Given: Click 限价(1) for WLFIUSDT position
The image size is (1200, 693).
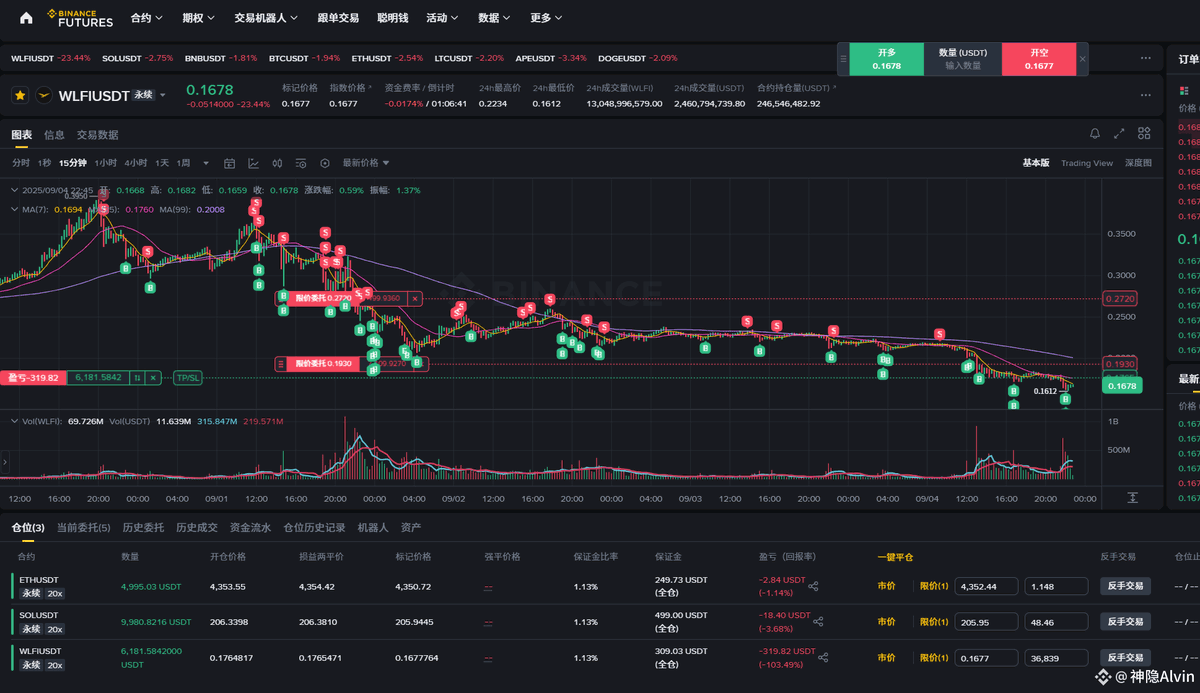Looking at the screenshot, I should pos(933,658).
